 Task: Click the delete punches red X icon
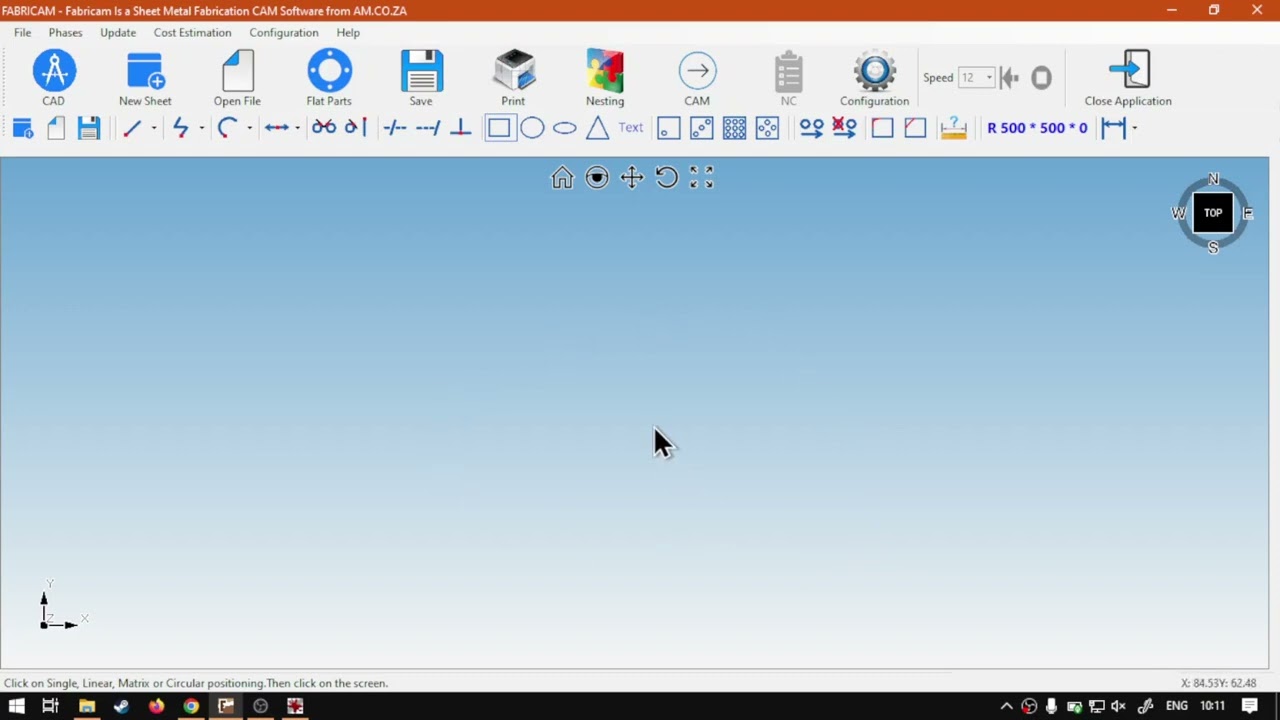point(844,128)
